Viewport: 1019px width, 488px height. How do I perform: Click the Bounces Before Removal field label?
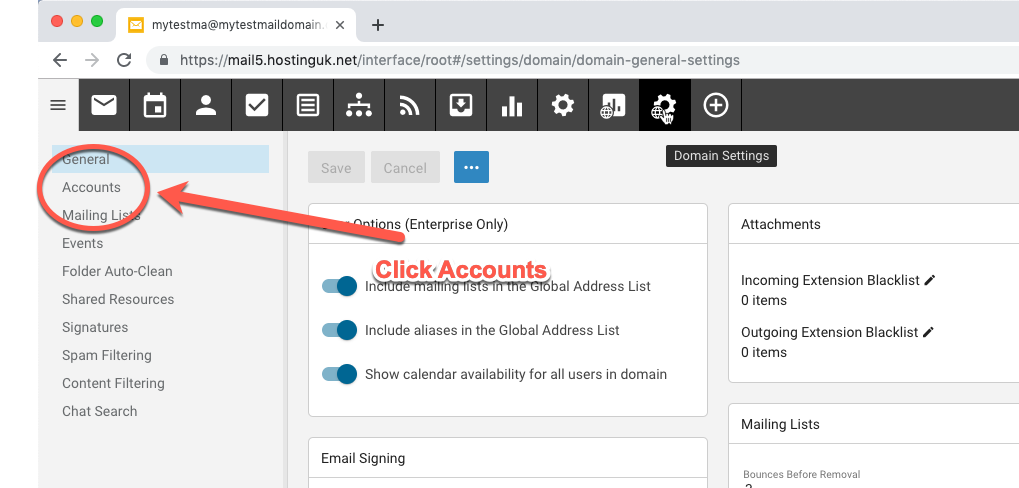click(802, 474)
